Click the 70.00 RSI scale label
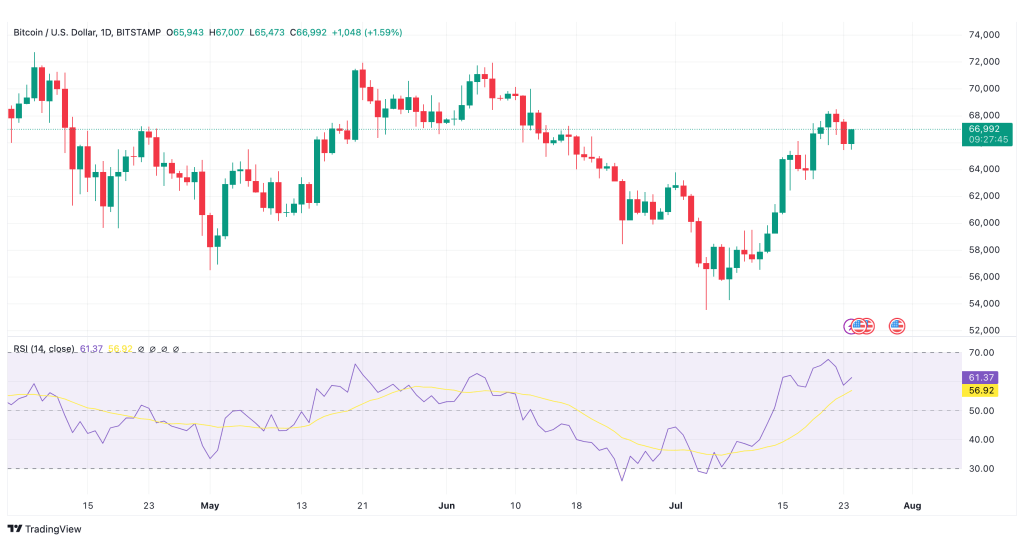The width and height of the screenshot is (1024, 542). pos(982,353)
